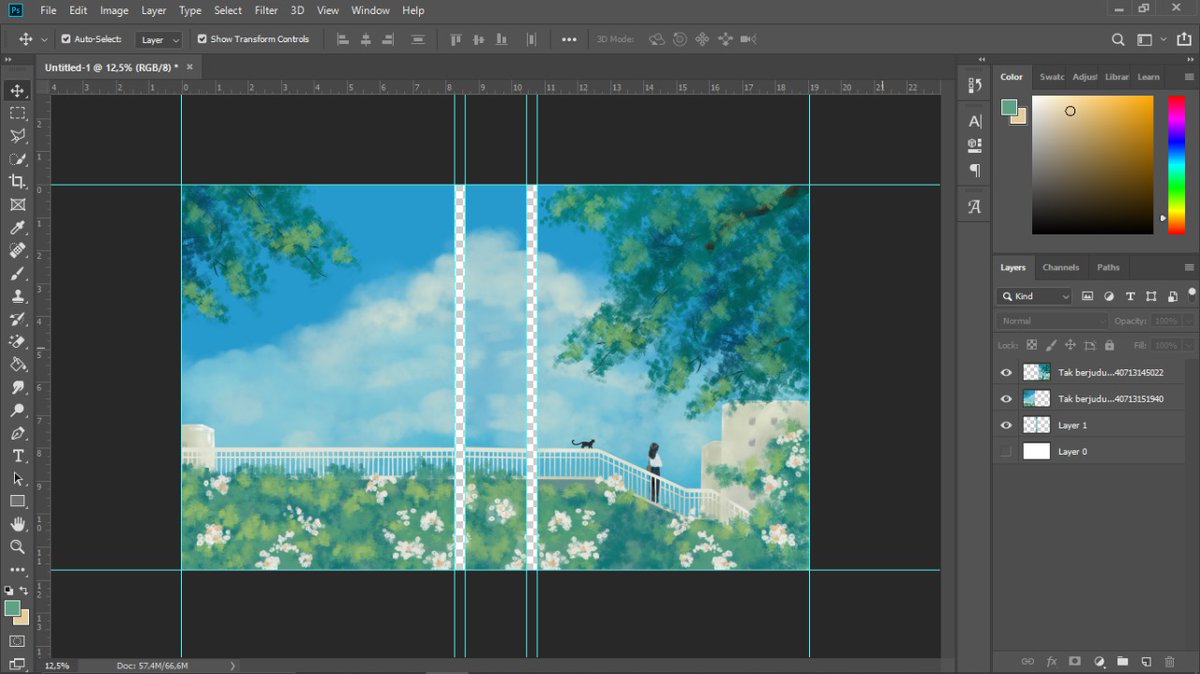The width and height of the screenshot is (1200, 674).
Task: Select the Hand tool
Action: [x=17, y=524]
